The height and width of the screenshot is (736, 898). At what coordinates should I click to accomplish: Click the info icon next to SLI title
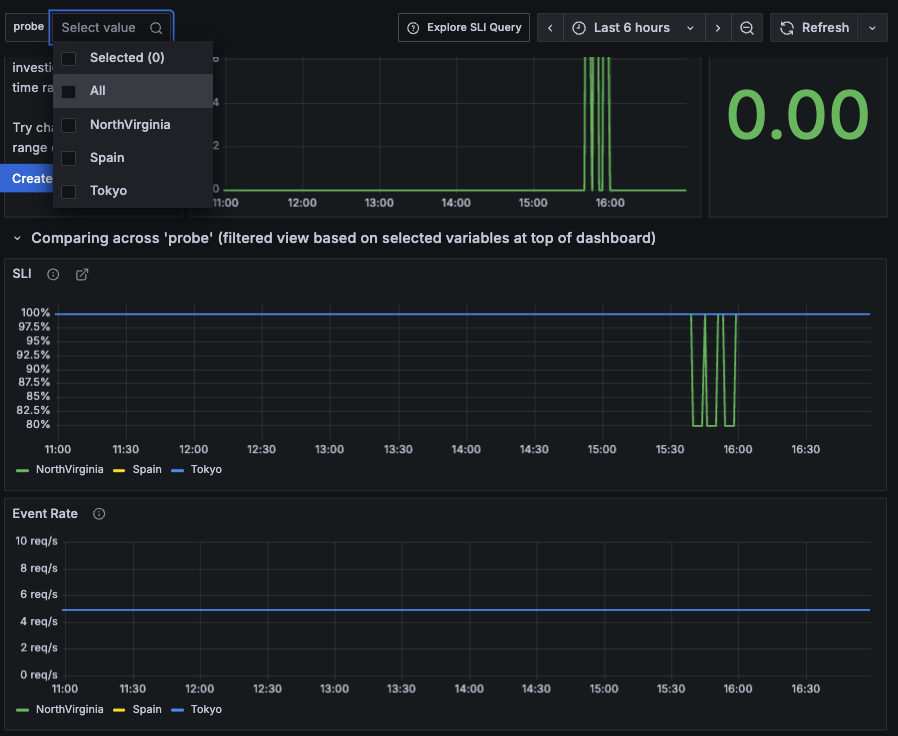point(52,273)
